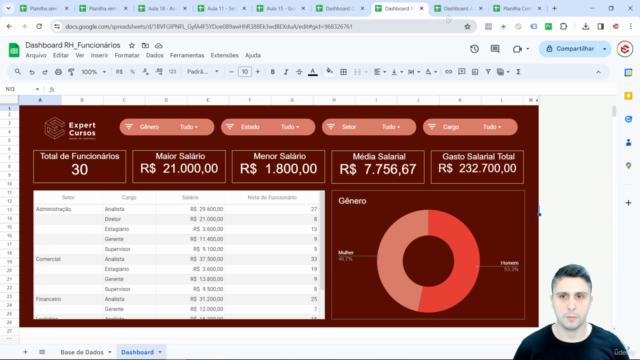Bookmark this page with star icon
The height and width of the screenshot is (360, 640).
[x=467, y=27]
